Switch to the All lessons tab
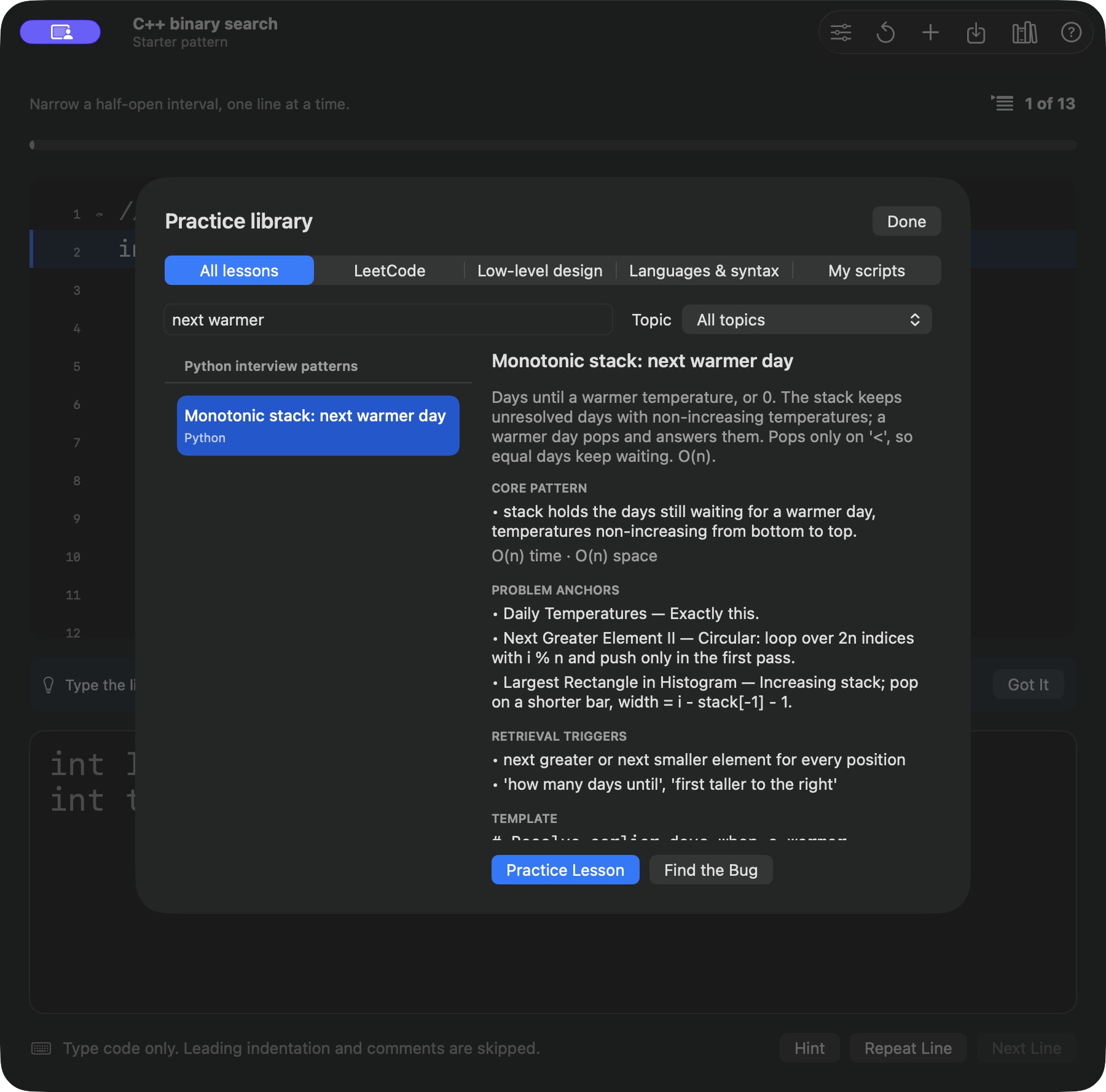The image size is (1106, 1092). [239, 270]
